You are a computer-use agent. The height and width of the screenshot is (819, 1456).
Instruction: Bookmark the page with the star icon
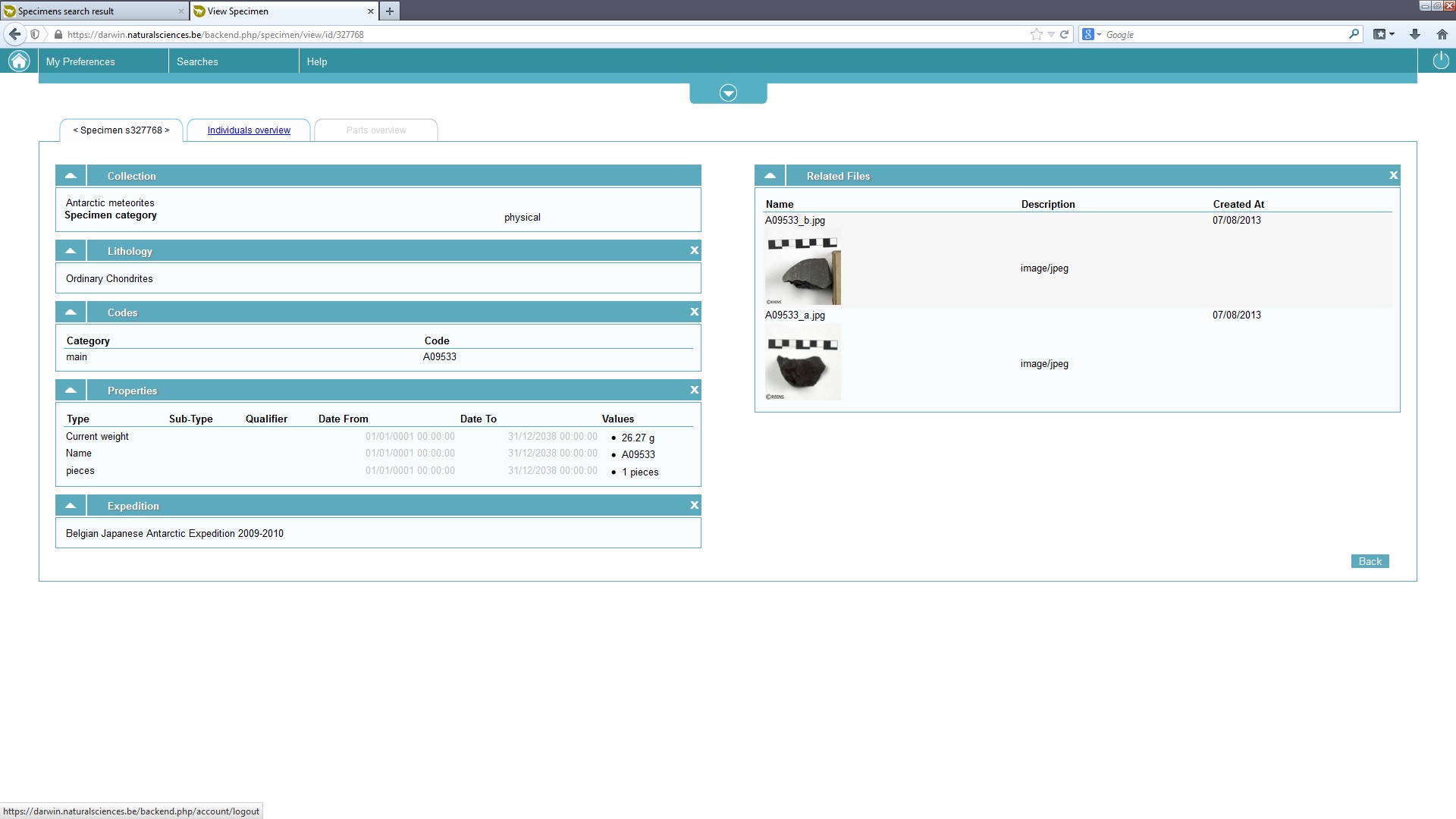[1036, 34]
